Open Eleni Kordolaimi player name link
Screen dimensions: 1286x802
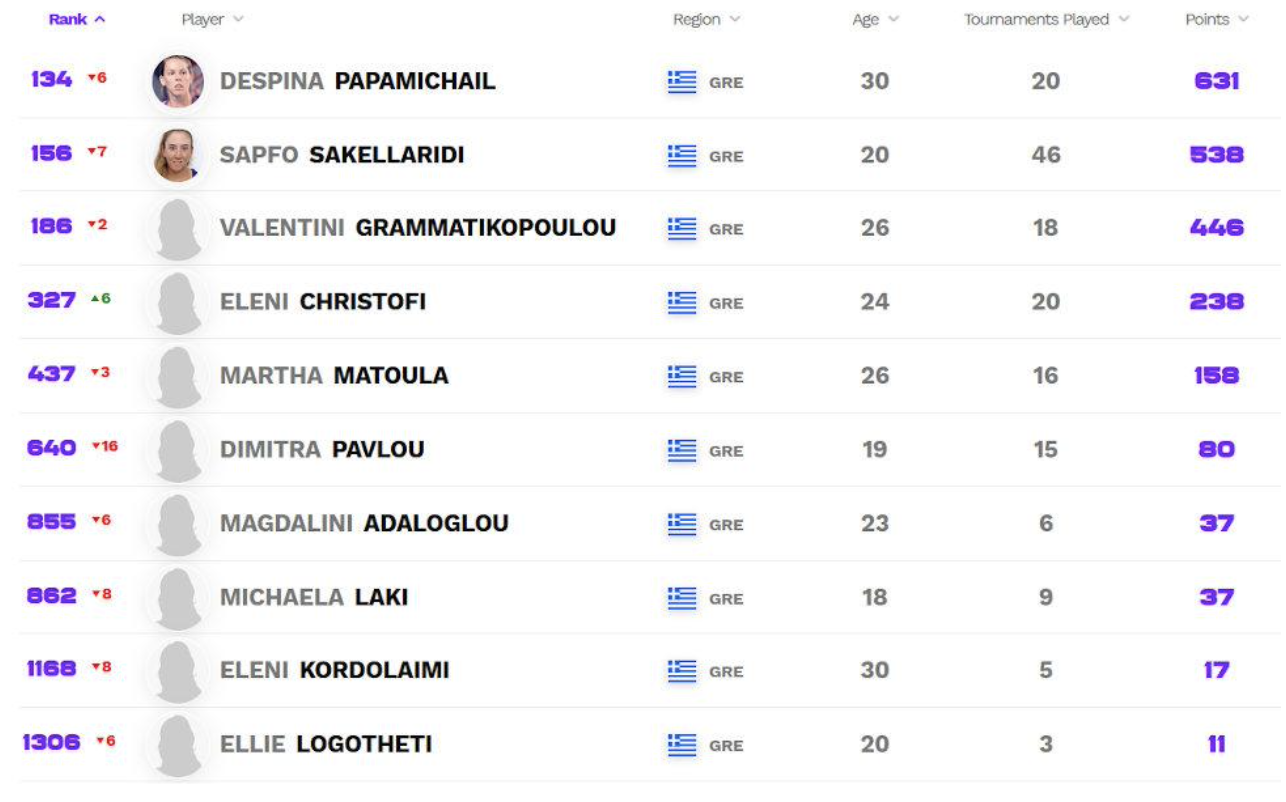[x=334, y=670]
